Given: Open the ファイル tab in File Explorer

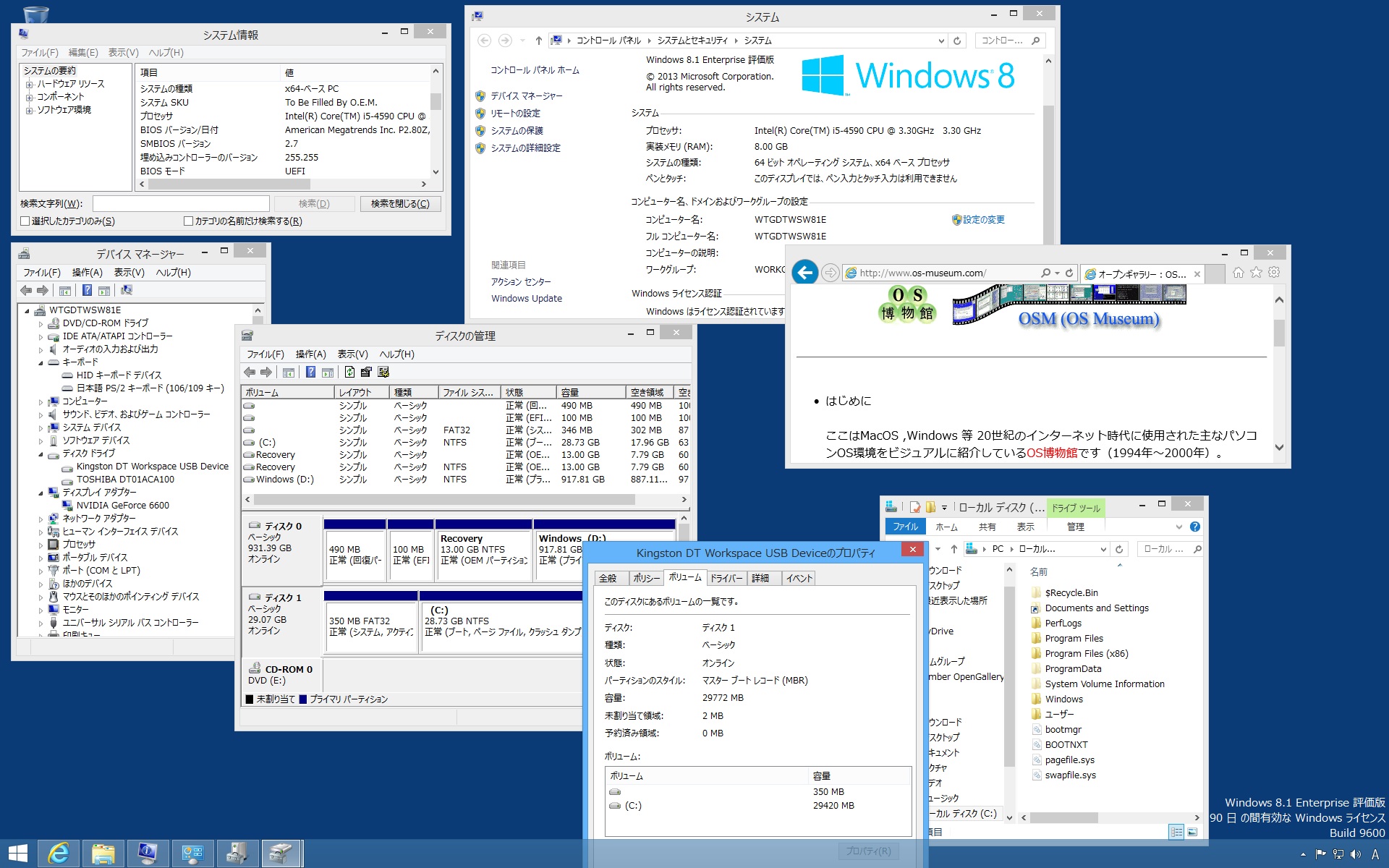Looking at the screenshot, I should (x=905, y=527).
